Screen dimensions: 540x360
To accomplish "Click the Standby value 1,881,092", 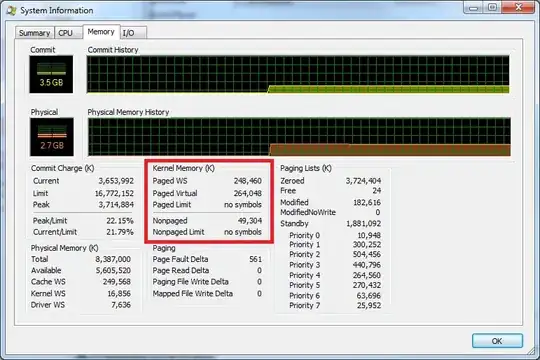I will [x=363, y=224].
